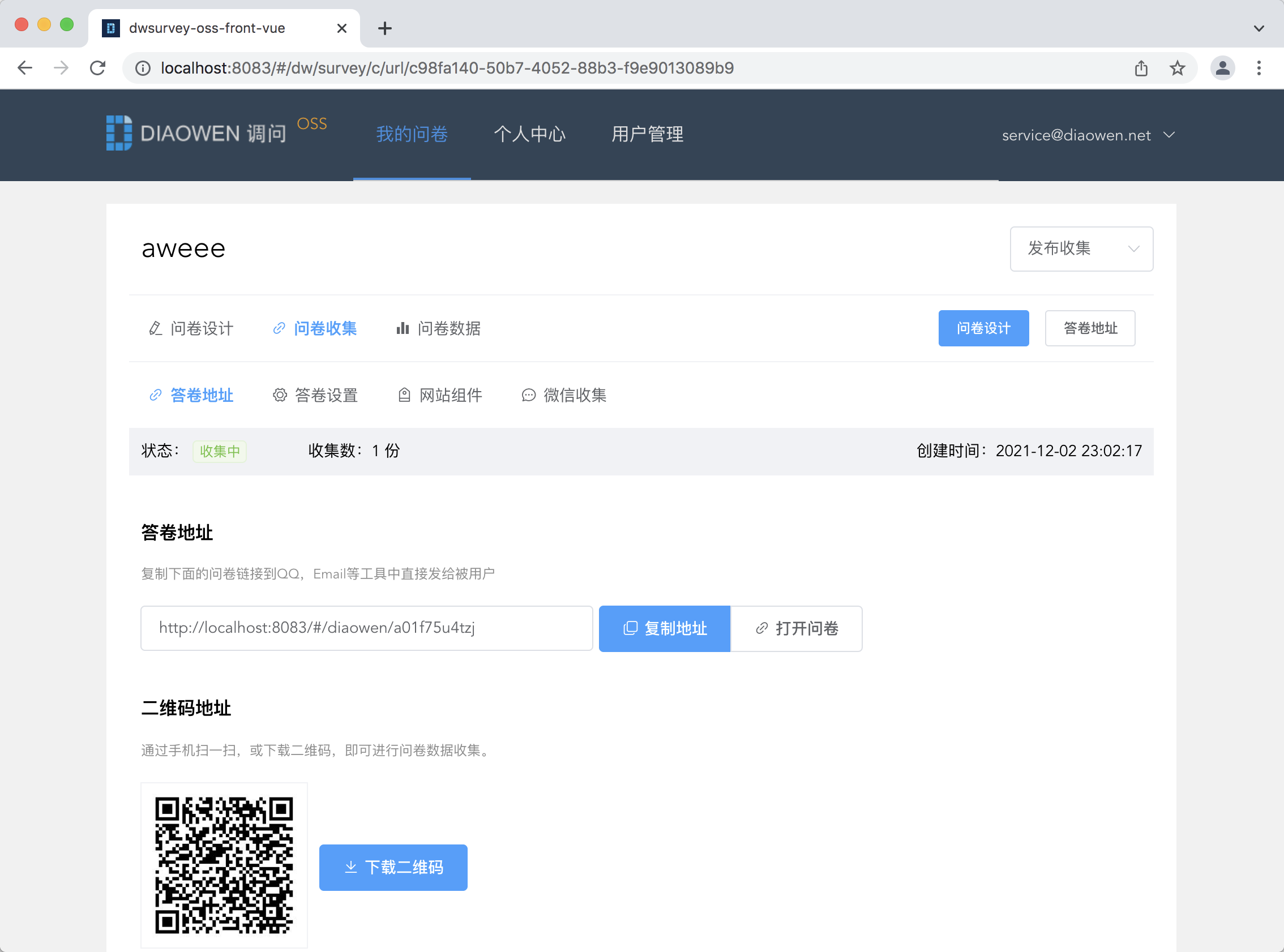Click the 下载二维码 button
The image size is (1284, 952).
[393, 867]
